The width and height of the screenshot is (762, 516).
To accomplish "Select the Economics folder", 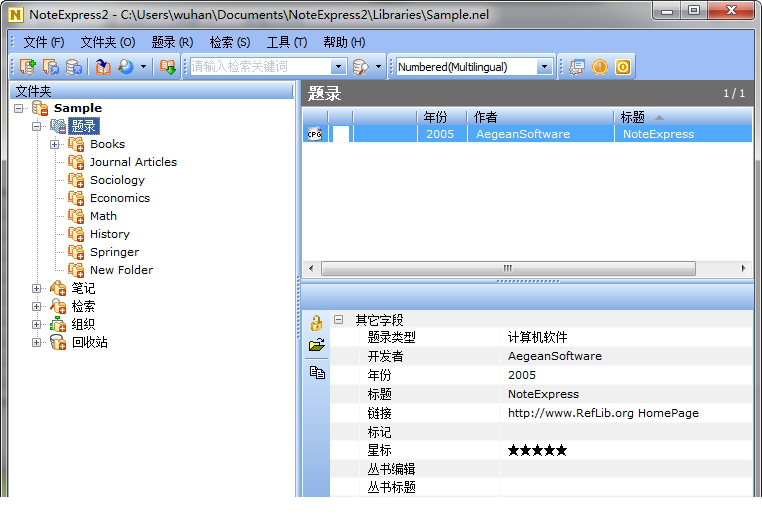I will point(120,198).
